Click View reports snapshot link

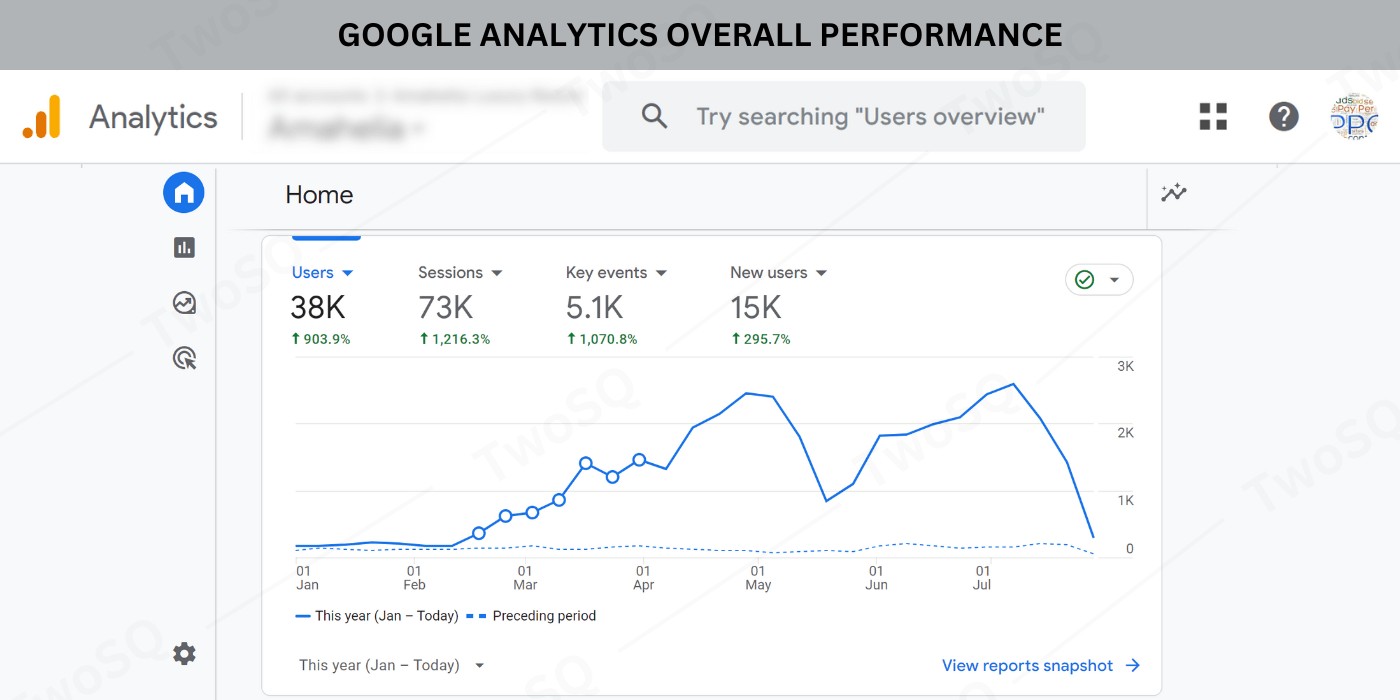coord(1040,665)
